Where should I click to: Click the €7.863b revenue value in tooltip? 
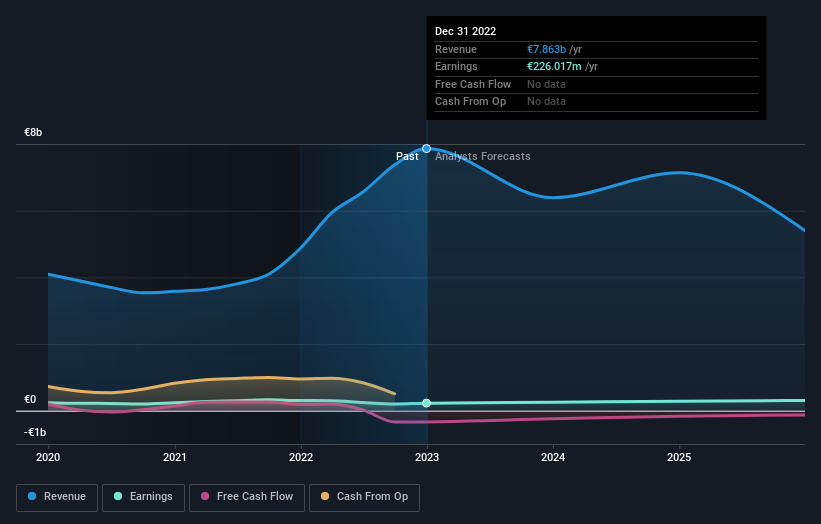pos(546,49)
